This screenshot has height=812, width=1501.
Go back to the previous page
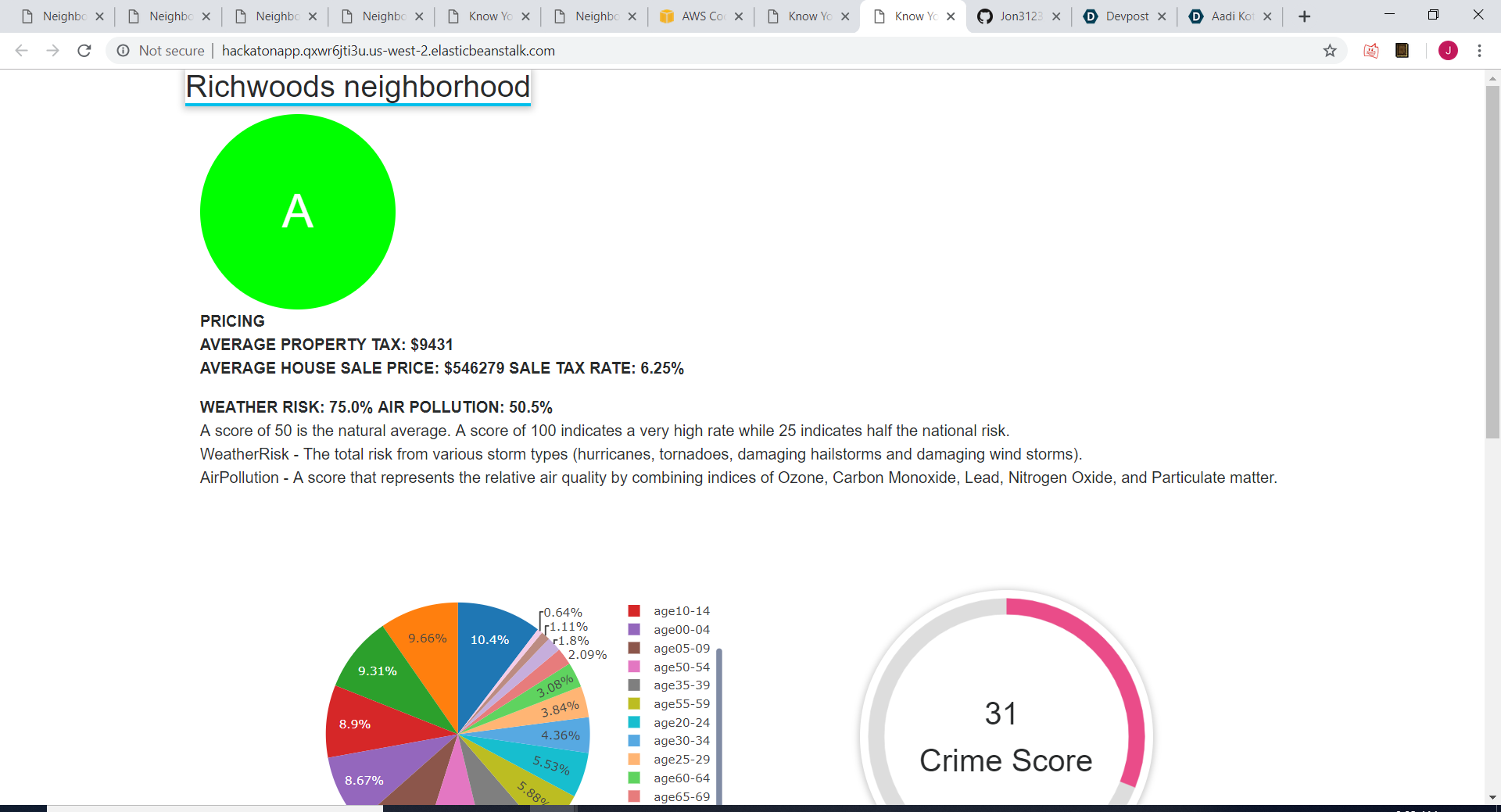coord(22,51)
